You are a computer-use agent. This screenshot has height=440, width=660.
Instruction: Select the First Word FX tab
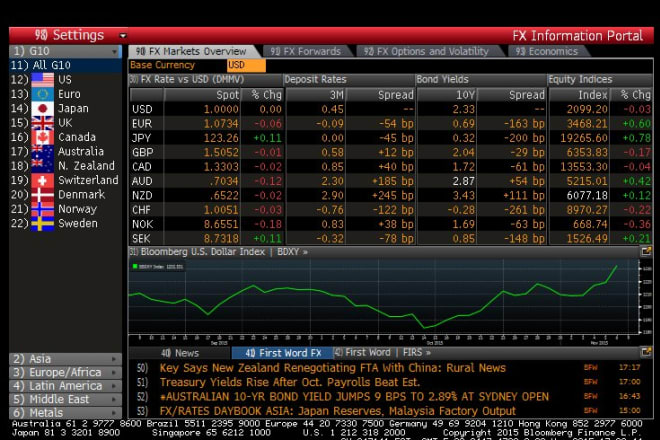point(283,353)
